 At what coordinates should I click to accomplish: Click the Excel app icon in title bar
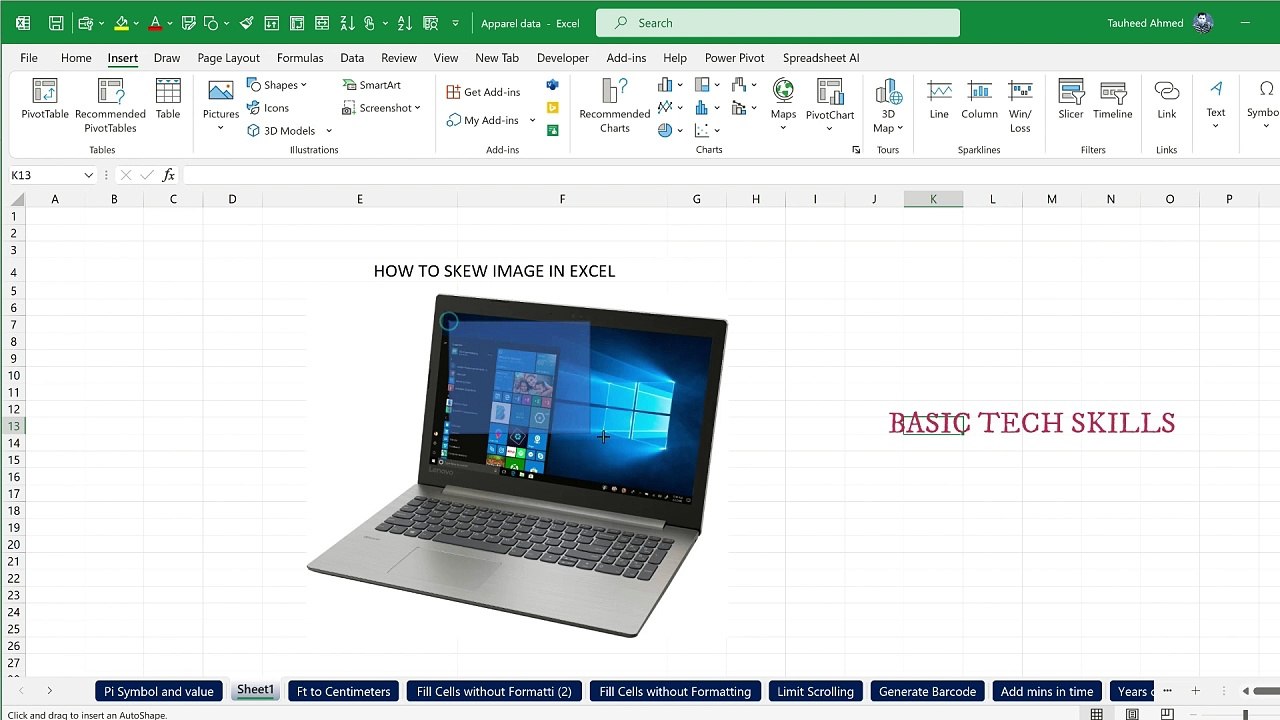tap(22, 23)
